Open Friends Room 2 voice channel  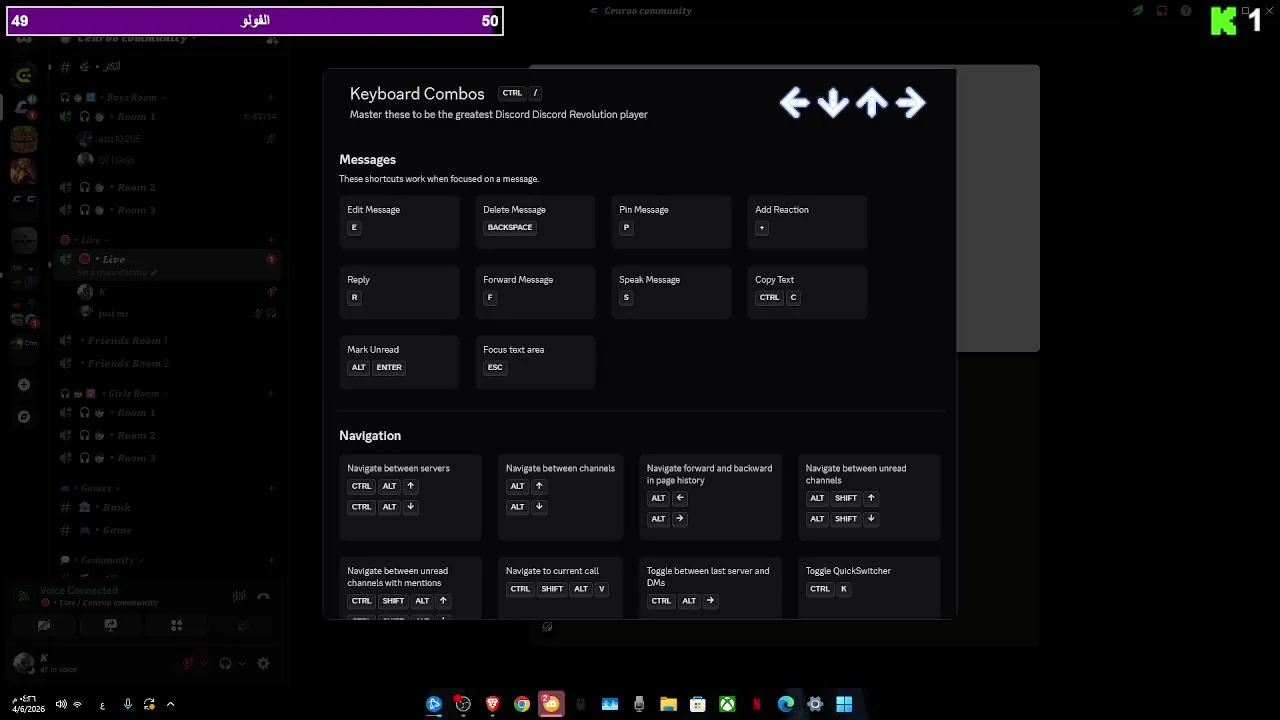coord(167,364)
